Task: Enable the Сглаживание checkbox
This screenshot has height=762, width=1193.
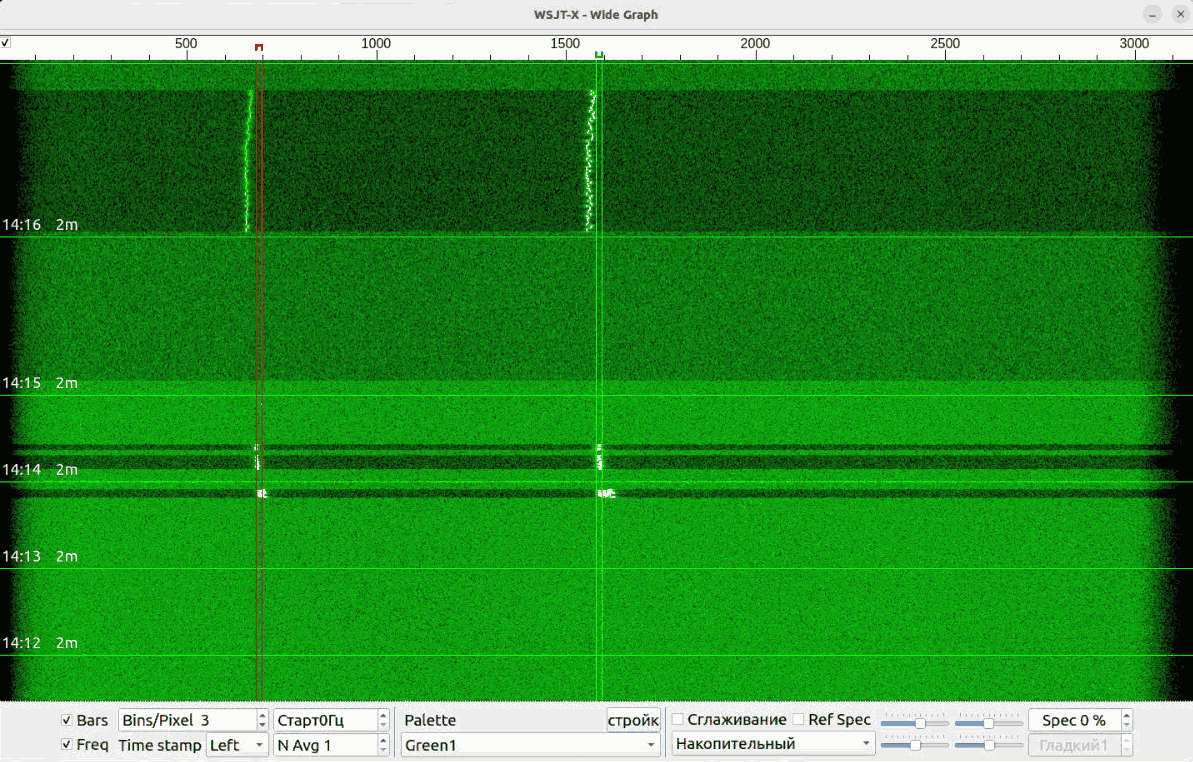Action: point(678,720)
